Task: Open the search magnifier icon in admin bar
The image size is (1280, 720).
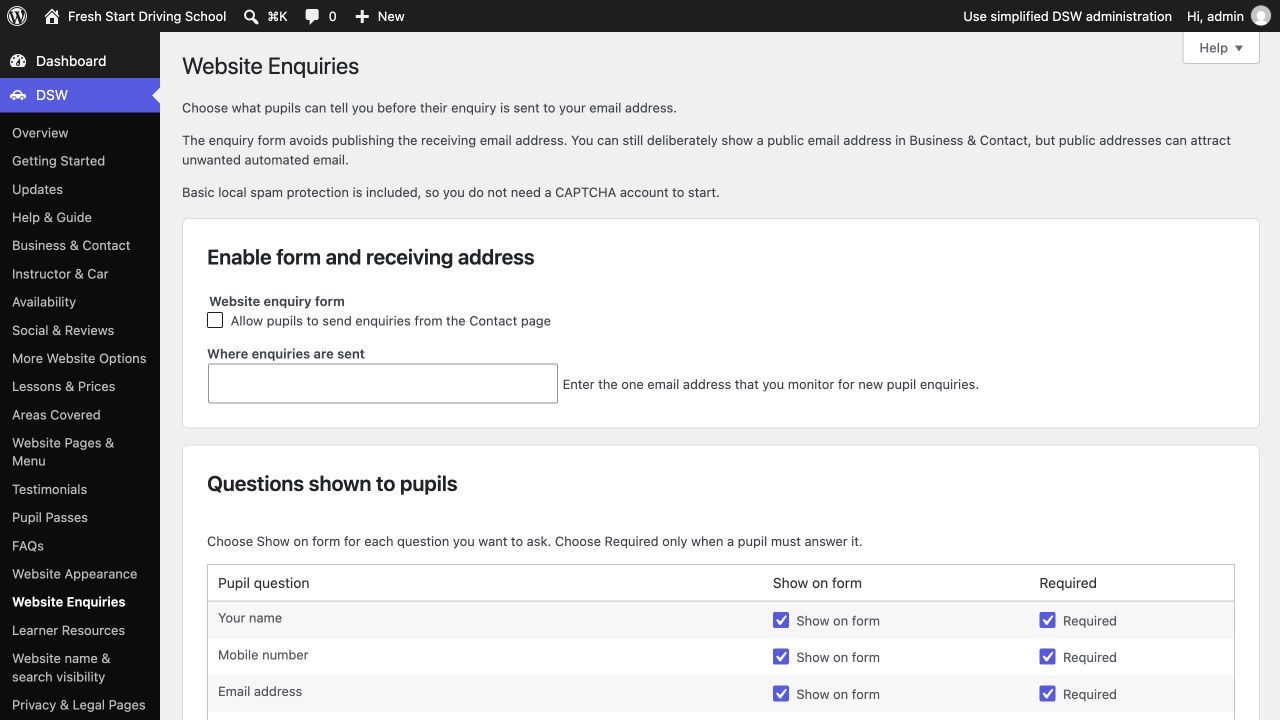Action: (251, 16)
